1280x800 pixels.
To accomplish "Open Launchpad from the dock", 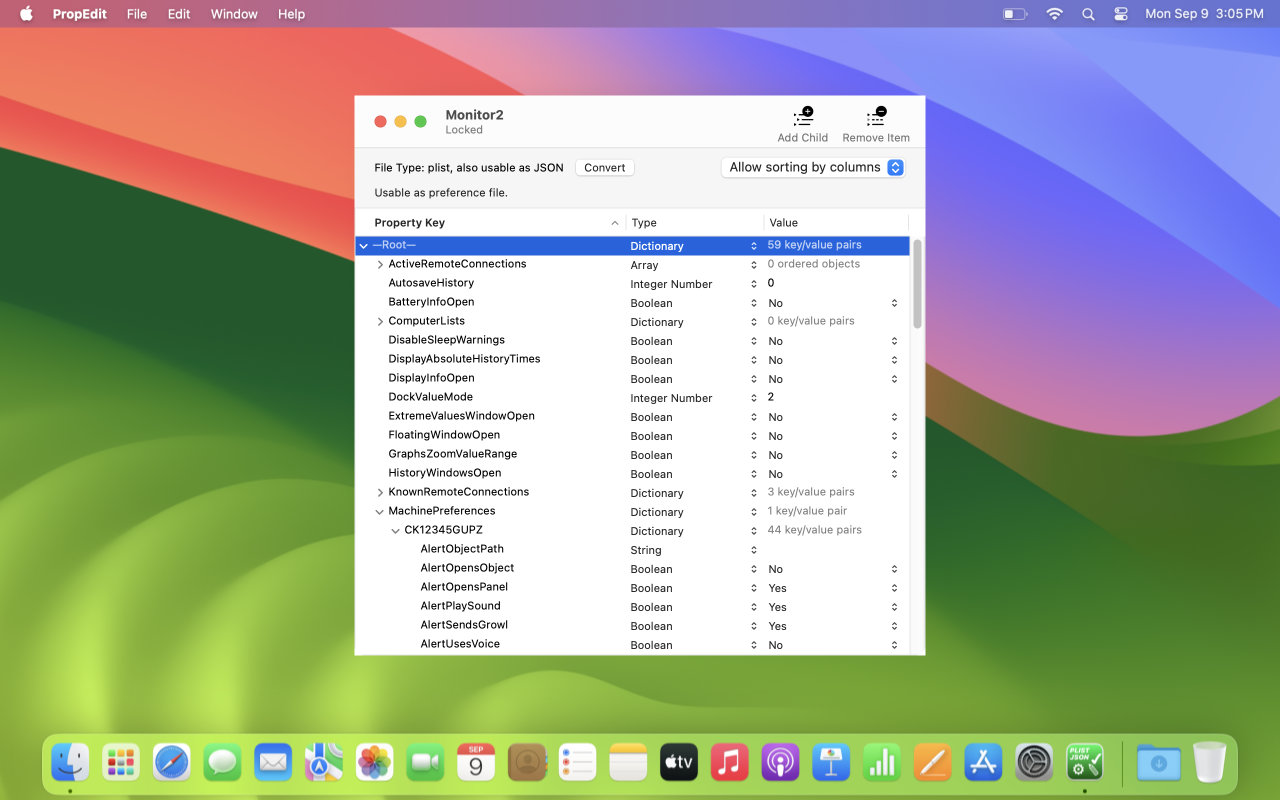I will tap(121, 763).
